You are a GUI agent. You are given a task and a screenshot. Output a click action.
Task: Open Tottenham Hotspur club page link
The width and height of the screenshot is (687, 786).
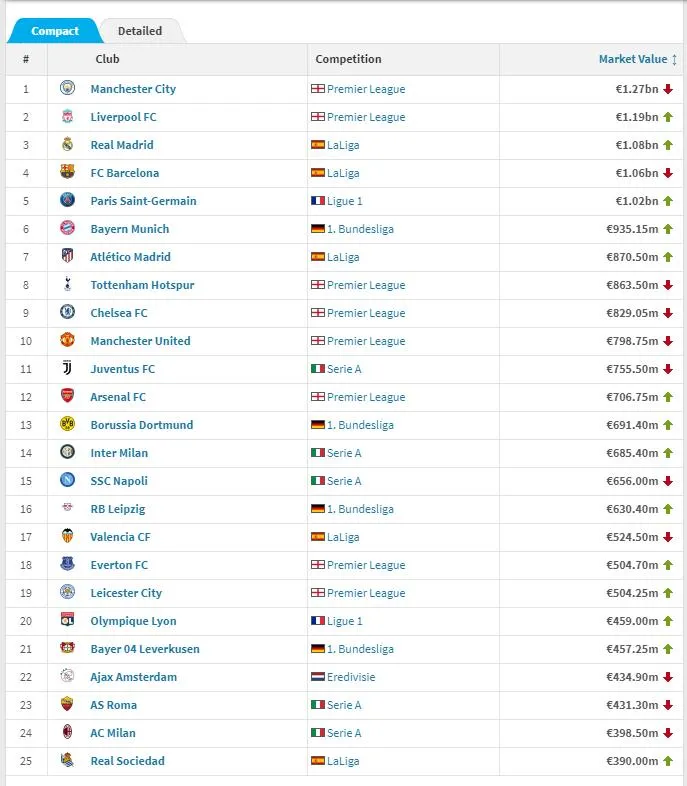[142, 285]
